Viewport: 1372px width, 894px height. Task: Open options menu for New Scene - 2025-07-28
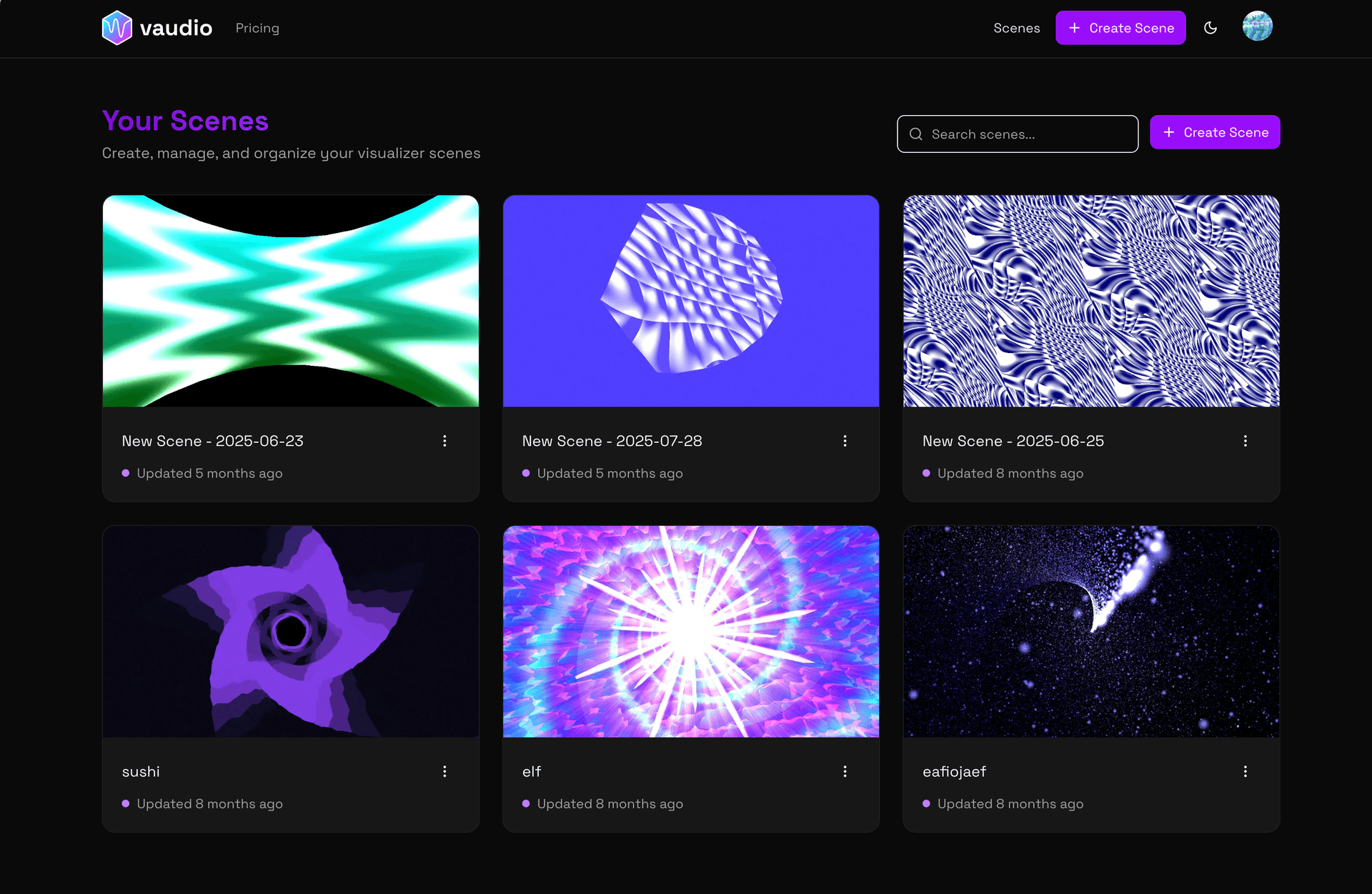tap(845, 441)
